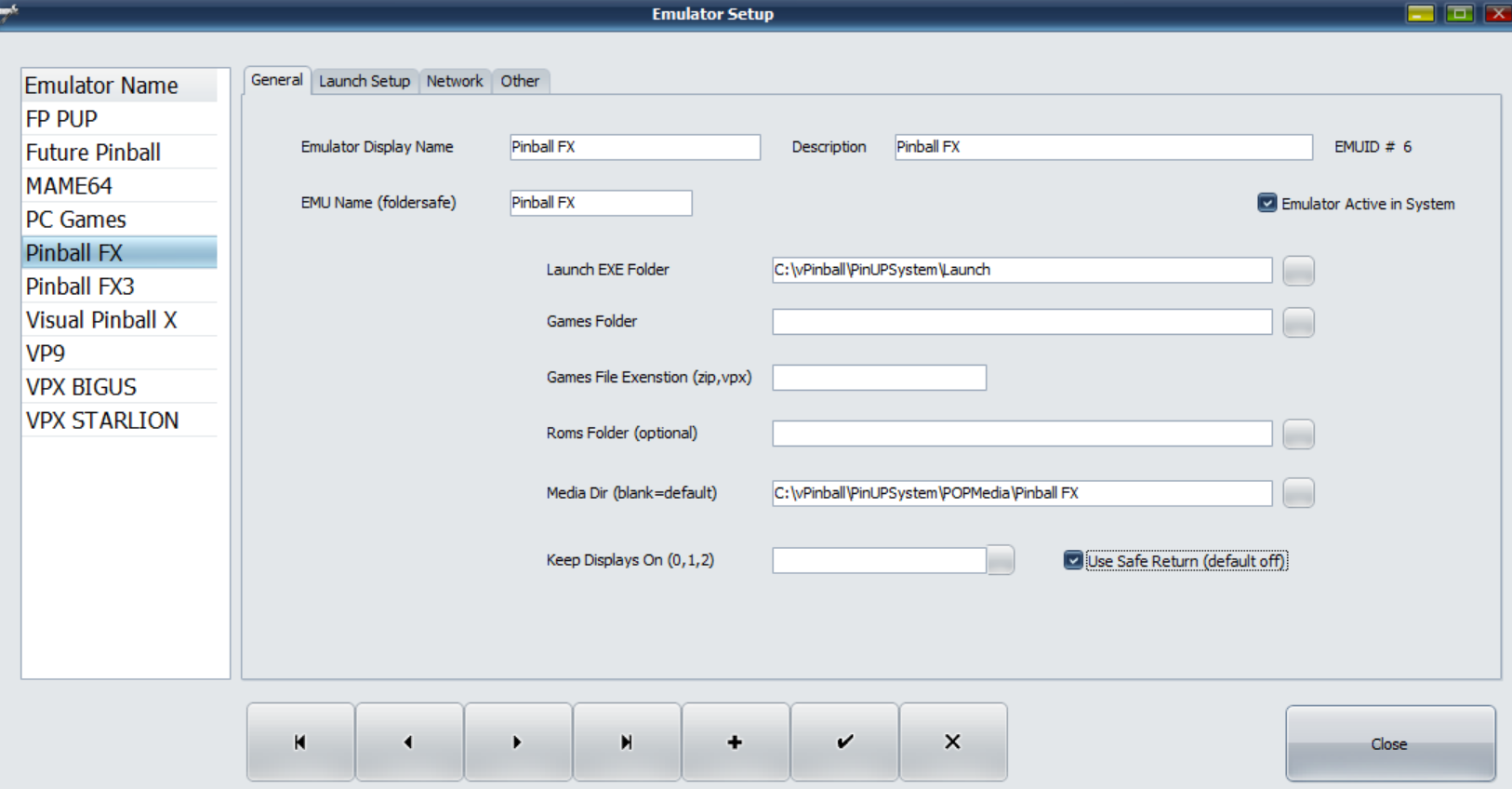Click the Games Folder input field
The height and width of the screenshot is (789, 1512).
pyautogui.click(x=1022, y=322)
